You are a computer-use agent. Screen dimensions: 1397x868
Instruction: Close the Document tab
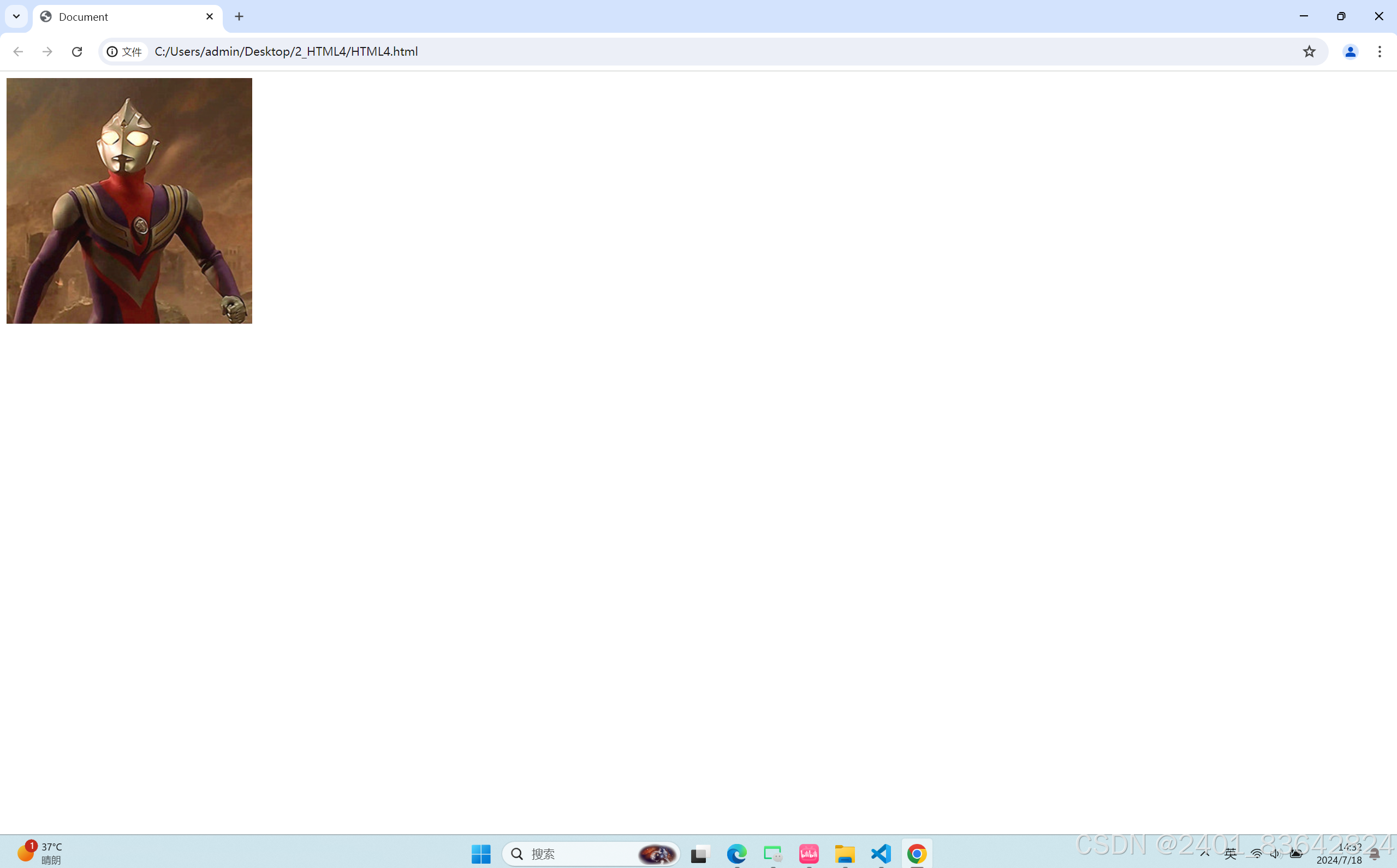point(210,16)
